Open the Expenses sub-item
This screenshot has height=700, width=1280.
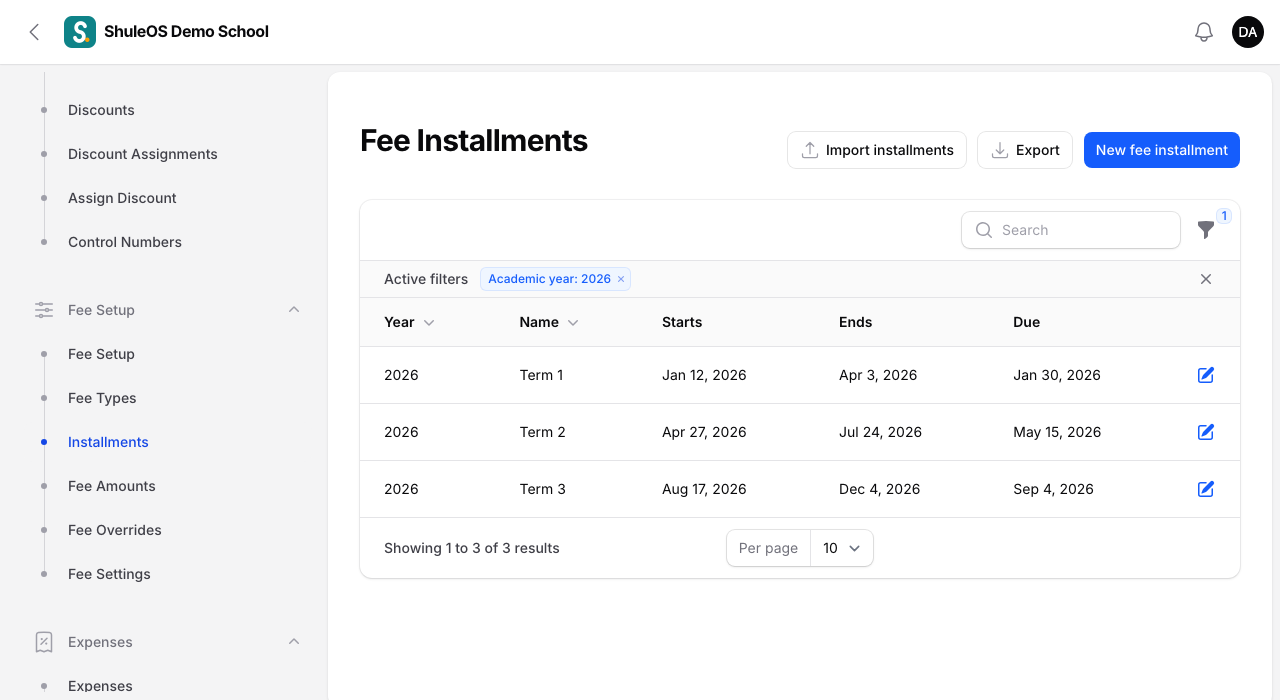100,686
